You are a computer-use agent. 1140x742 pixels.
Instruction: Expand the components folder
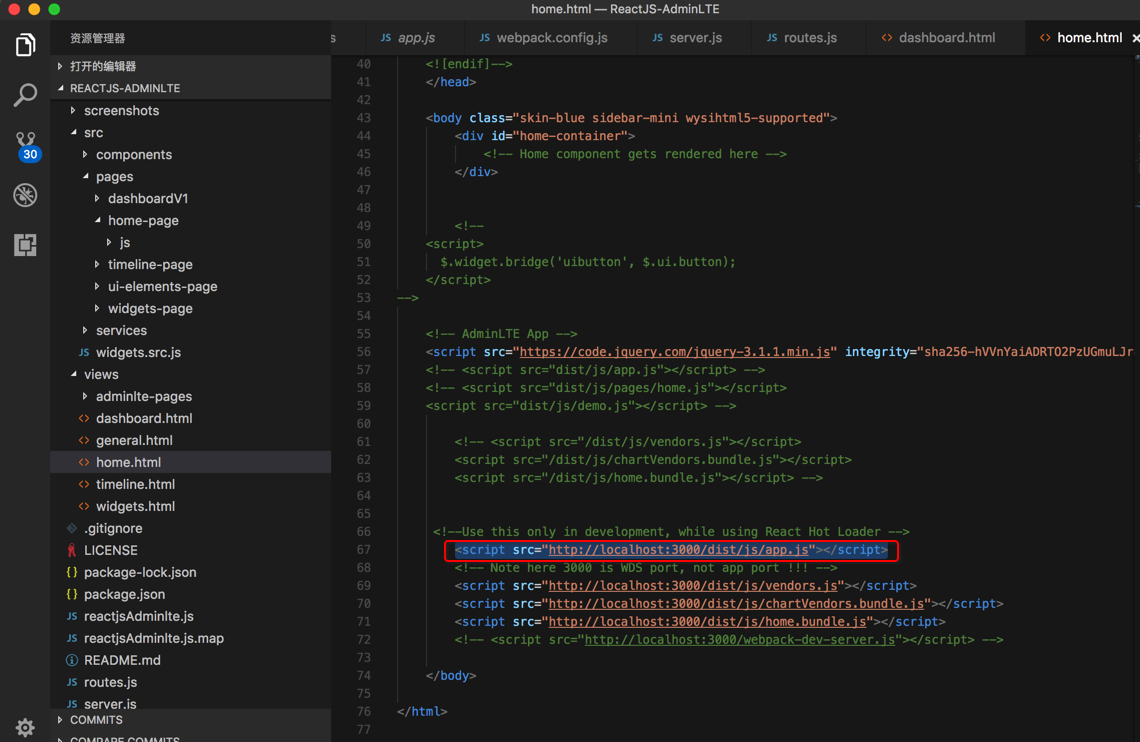pos(133,155)
